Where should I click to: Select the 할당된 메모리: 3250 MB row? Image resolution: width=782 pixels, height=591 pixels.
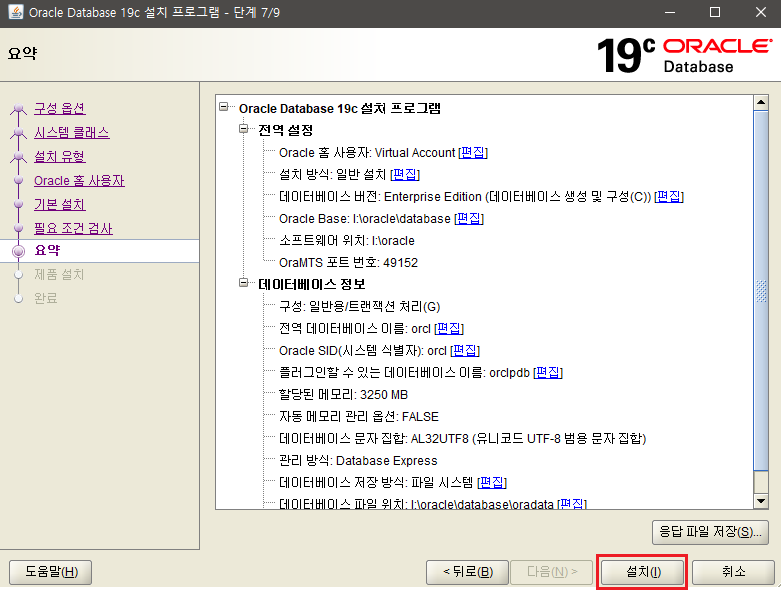(343, 394)
